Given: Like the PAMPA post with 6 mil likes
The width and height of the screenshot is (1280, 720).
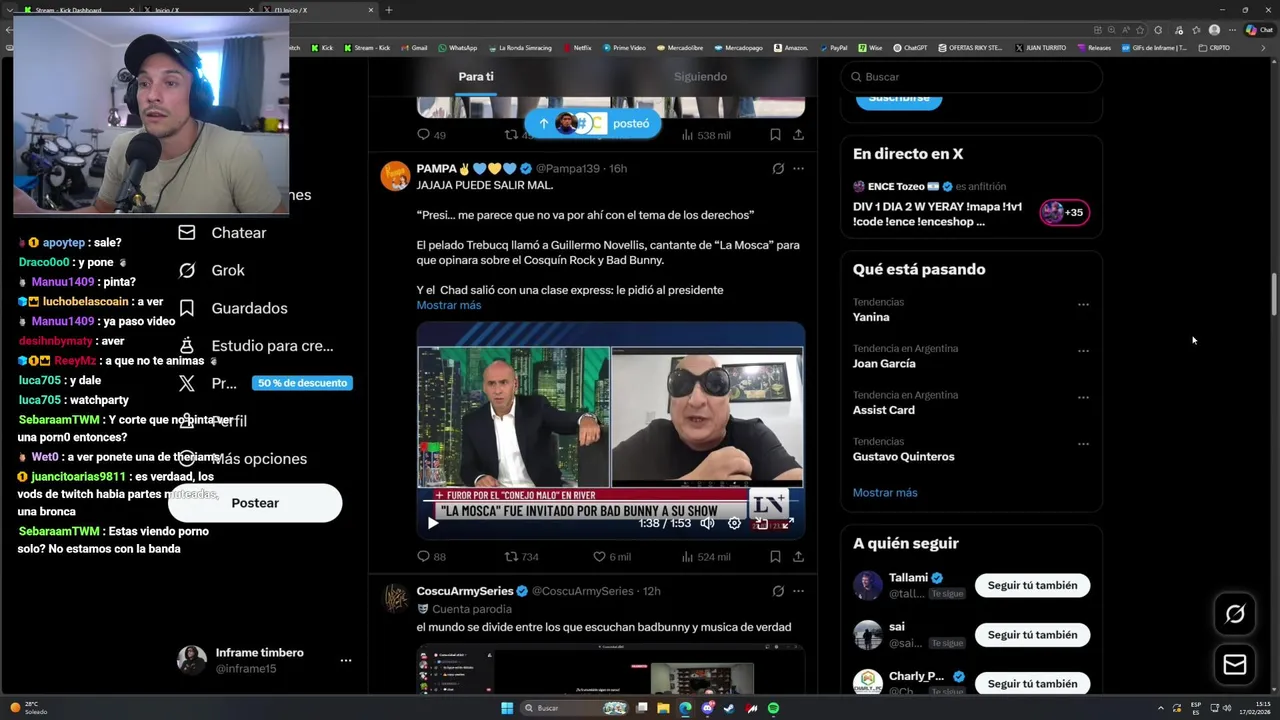Looking at the screenshot, I should click(x=612, y=557).
